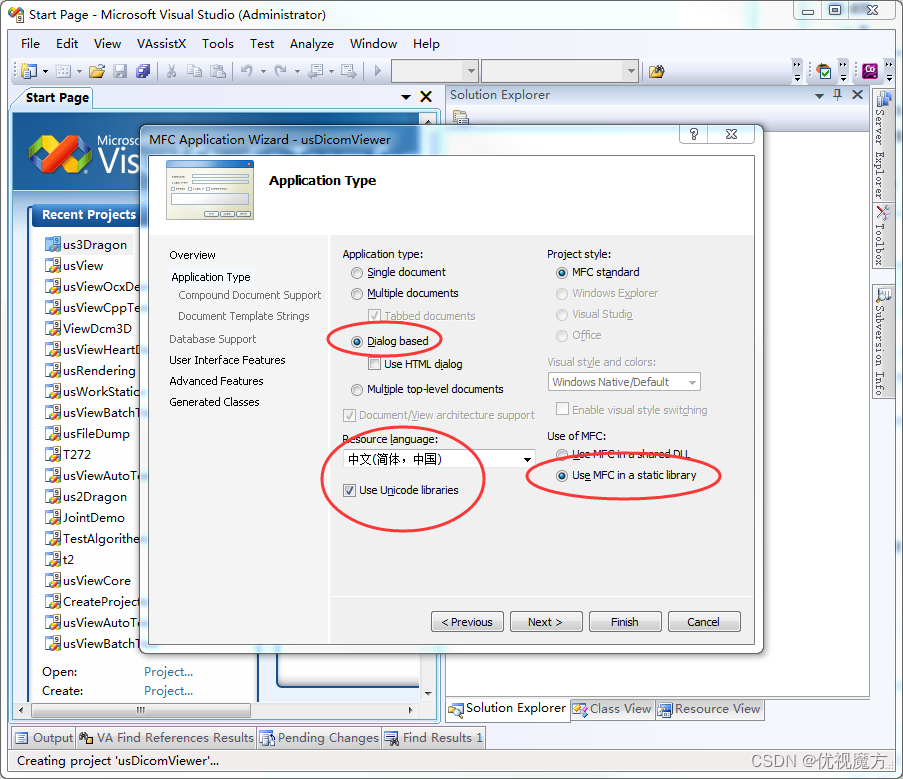Click the Finish button
903x779 pixels.
coord(625,622)
